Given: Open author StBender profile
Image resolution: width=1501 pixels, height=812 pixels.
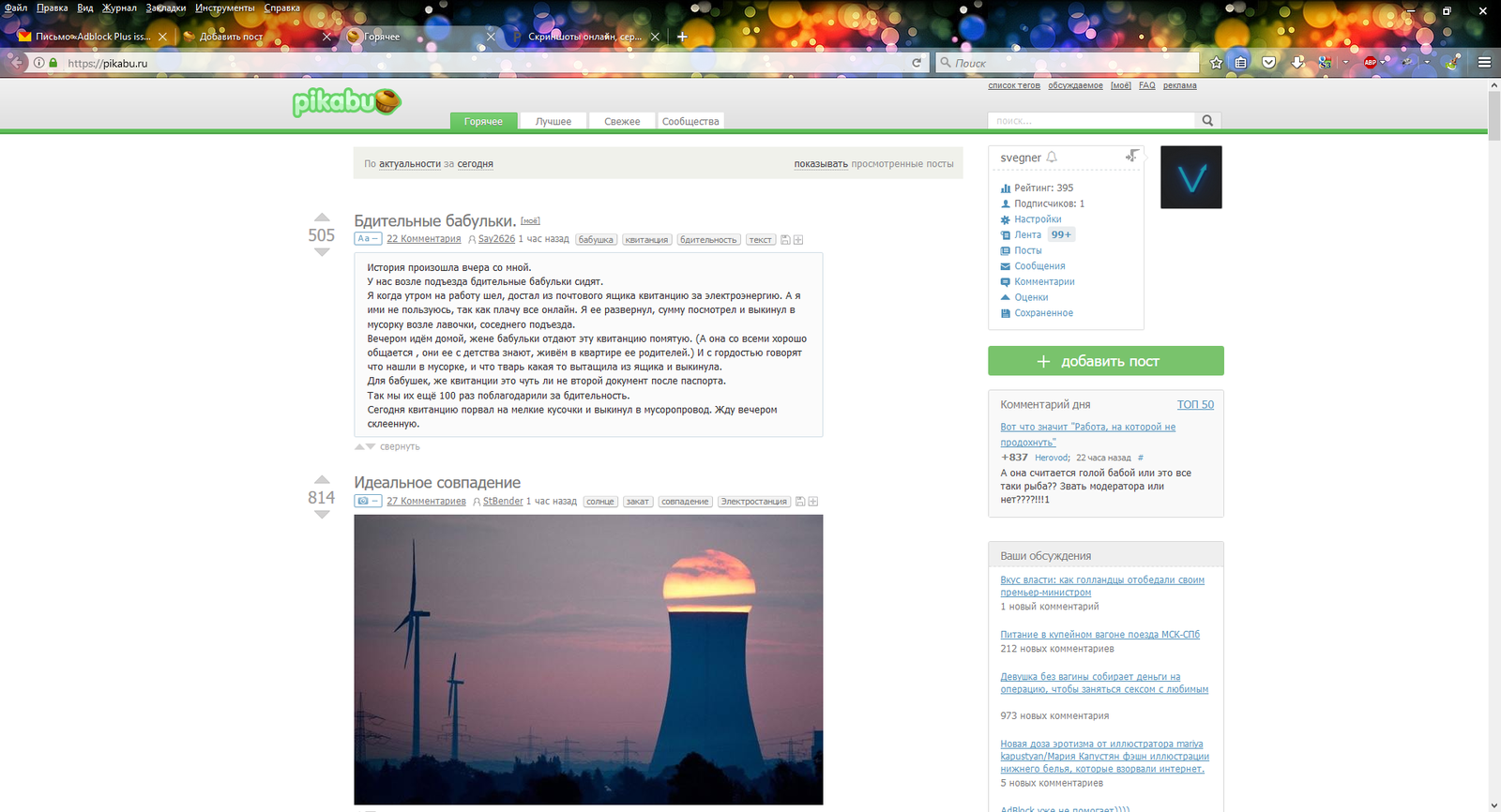Looking at the screenshot, I should [x=503, y=502].
